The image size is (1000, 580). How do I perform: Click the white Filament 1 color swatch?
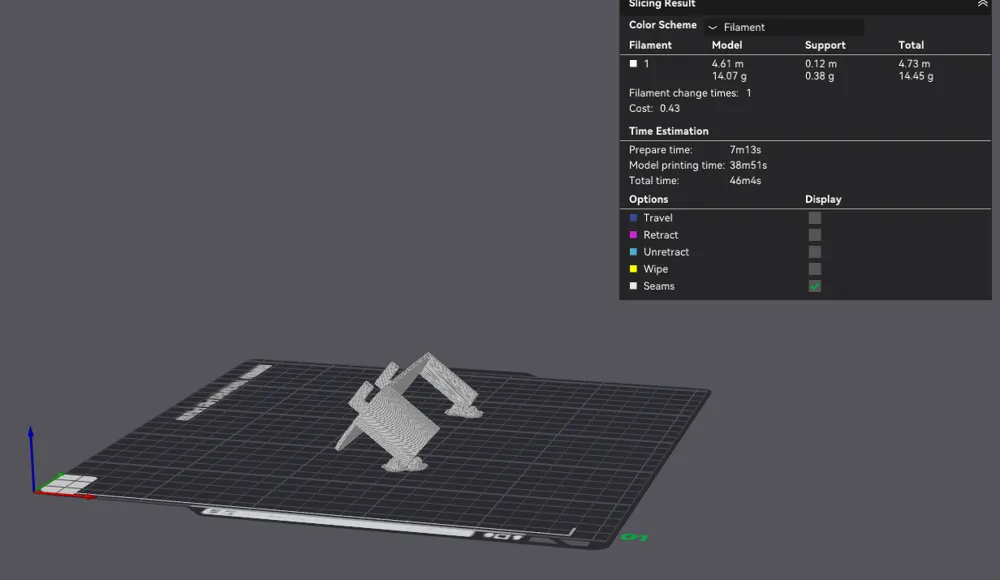click(x=633, y=64)
